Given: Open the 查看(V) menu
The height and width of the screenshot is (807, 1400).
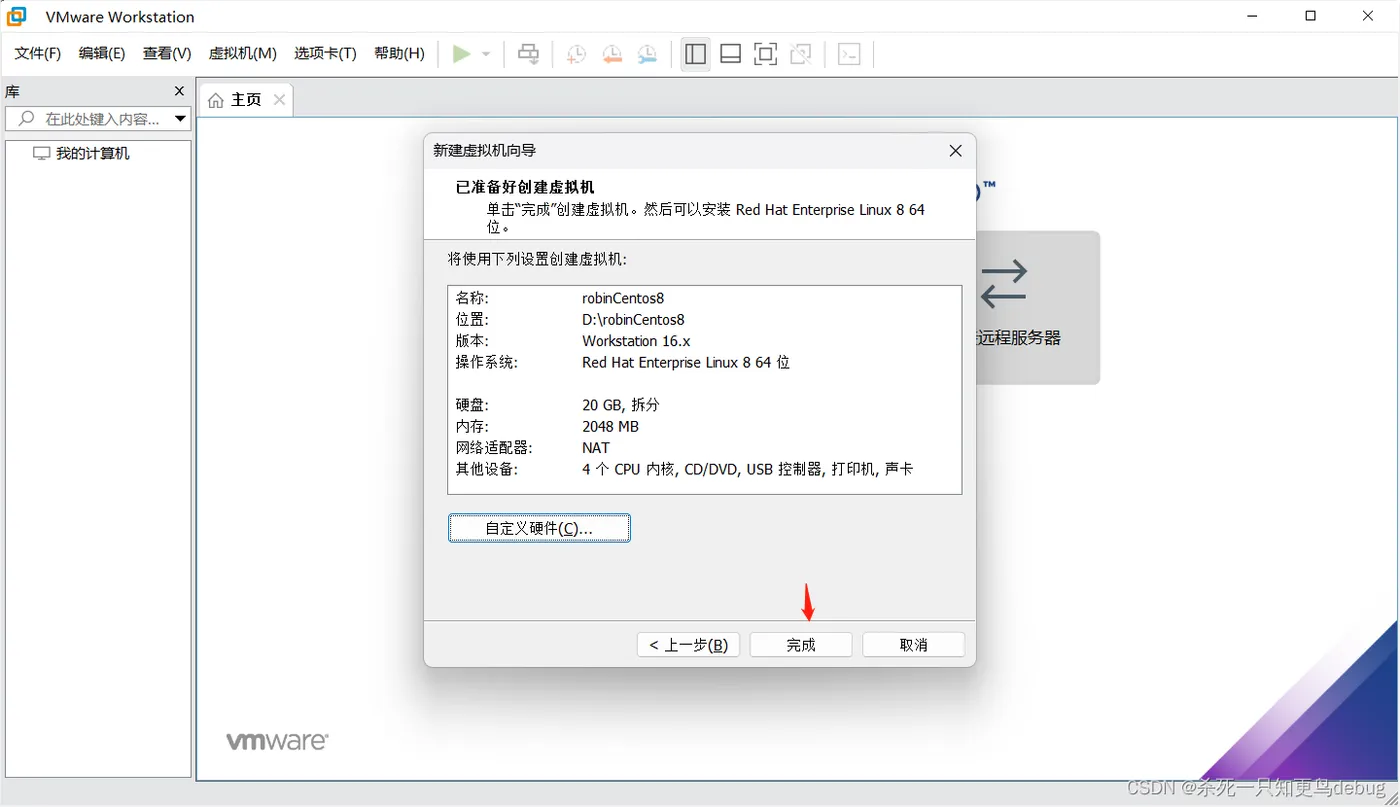Looking at the screenshot, I should 166,53.
